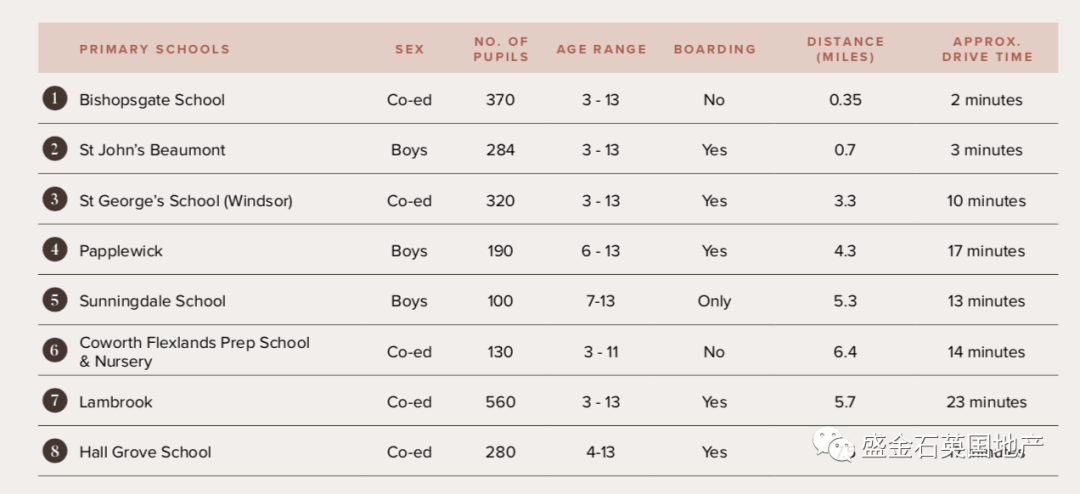Click the number 1 circle icon
This screenshot has width=1080, height=494.
(54, 99)
